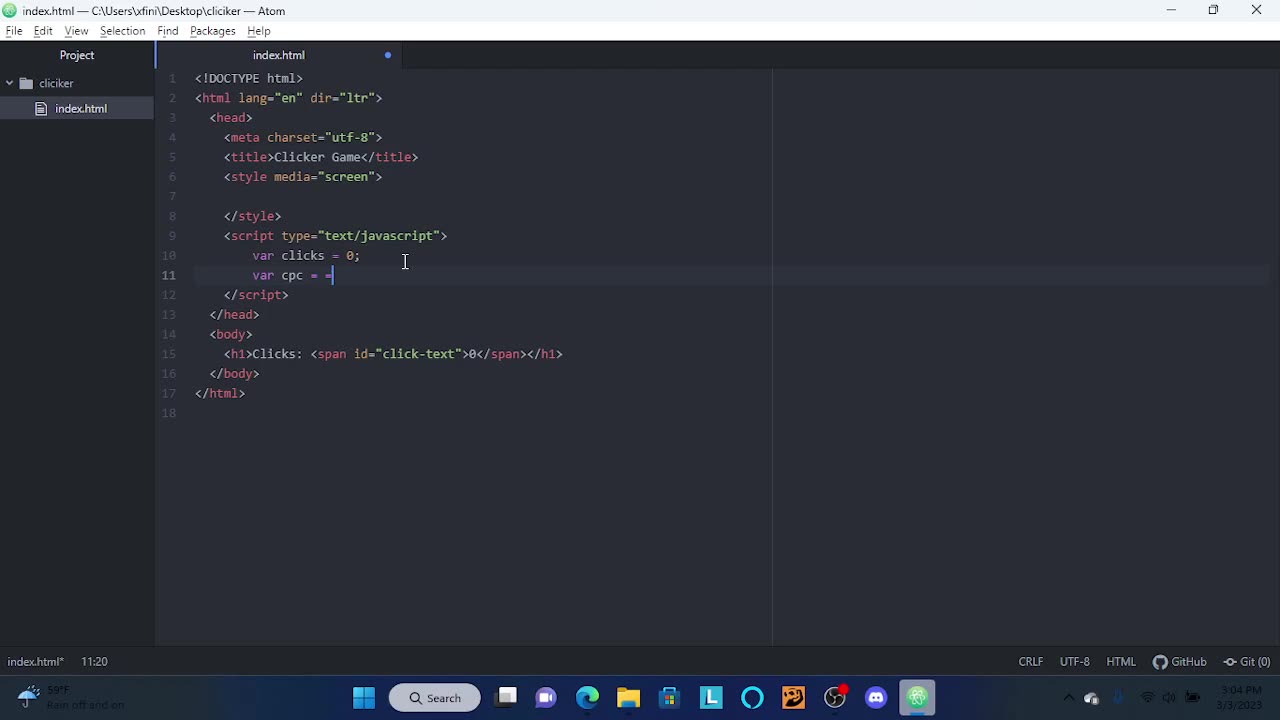Image resolution: width=1280 pixels, height=720 pixels.
Task: Open File Explorer from the taskbar
Action: coord(628,698)
